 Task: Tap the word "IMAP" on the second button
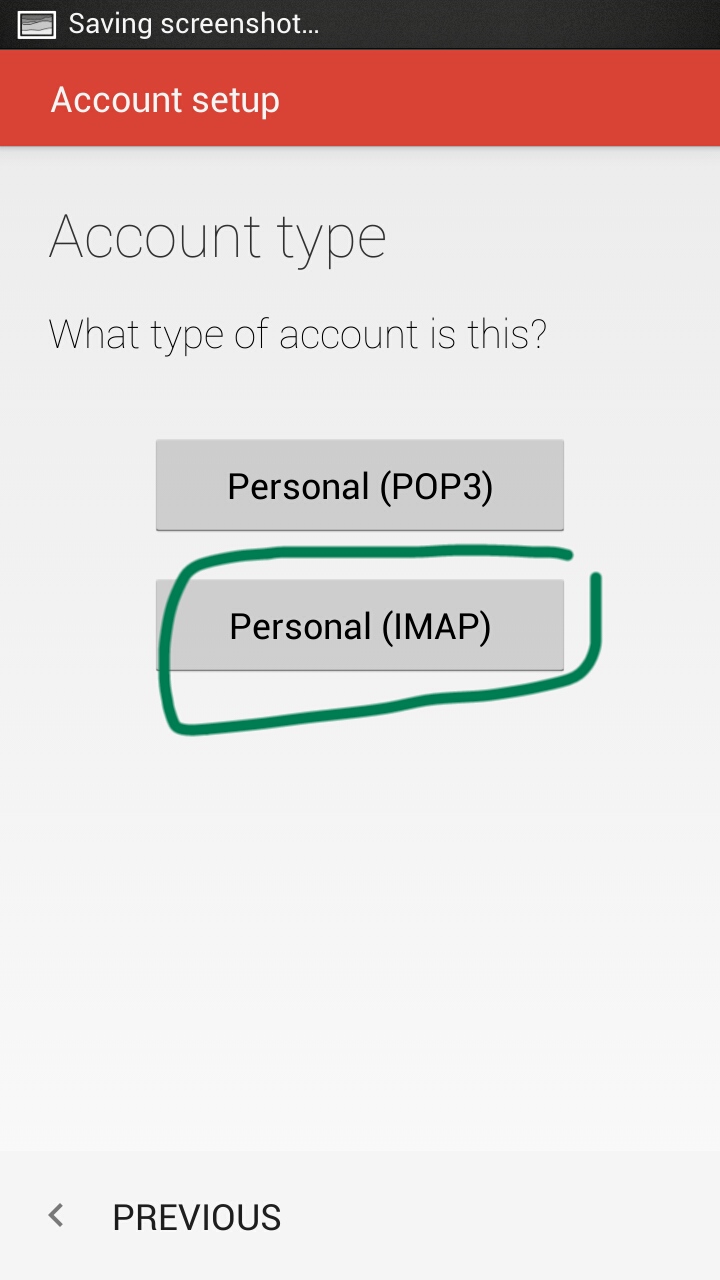point(436,627)
